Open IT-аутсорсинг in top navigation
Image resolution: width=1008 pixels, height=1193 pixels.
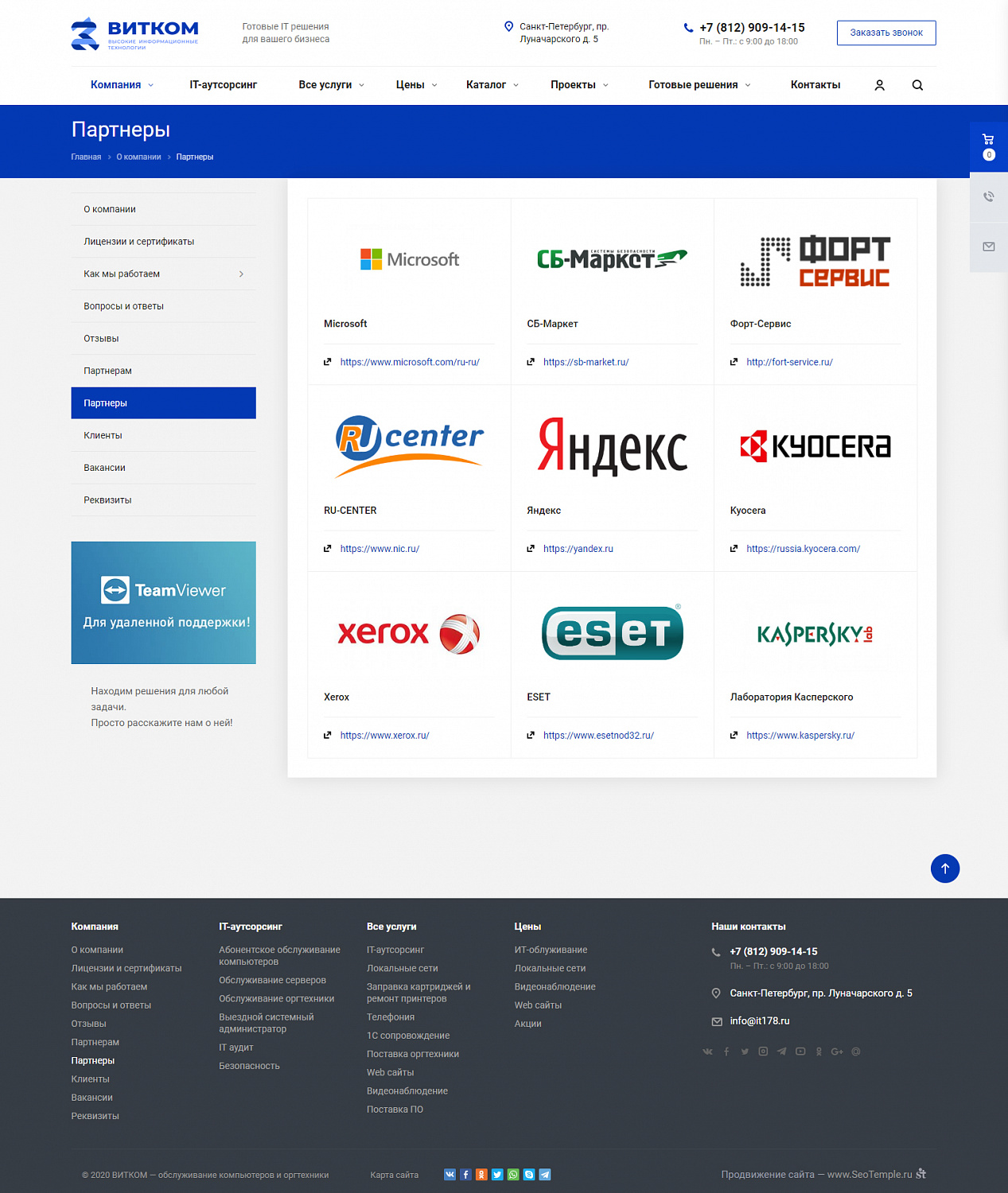223,85
